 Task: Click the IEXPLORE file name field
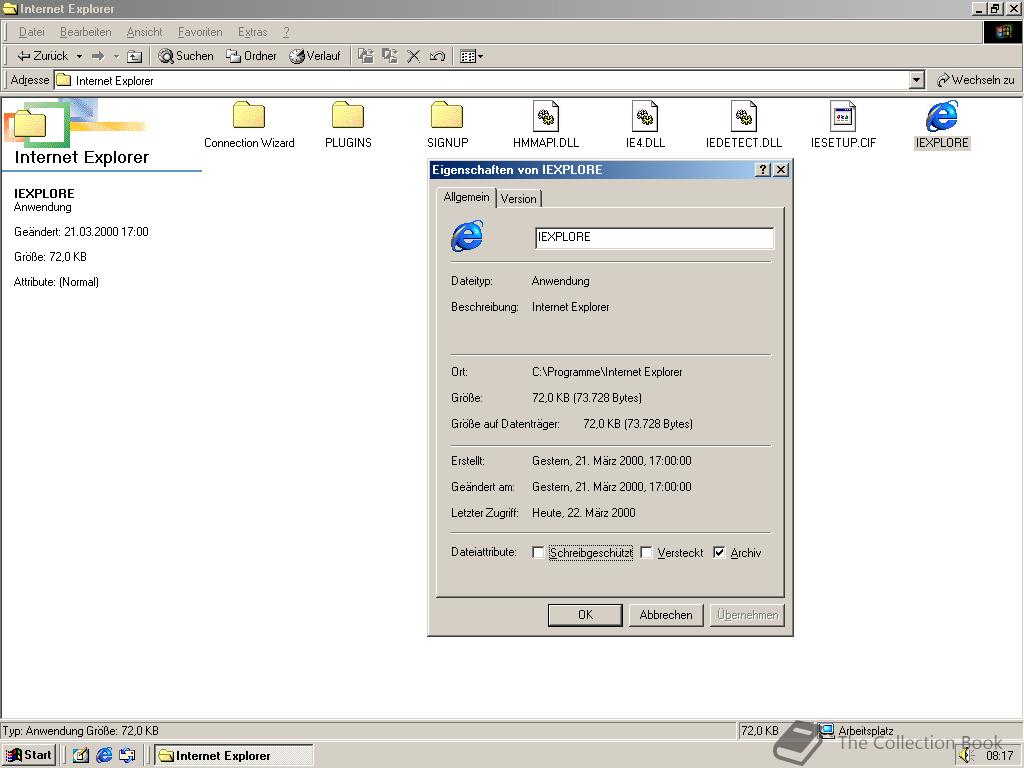[654, 237]
